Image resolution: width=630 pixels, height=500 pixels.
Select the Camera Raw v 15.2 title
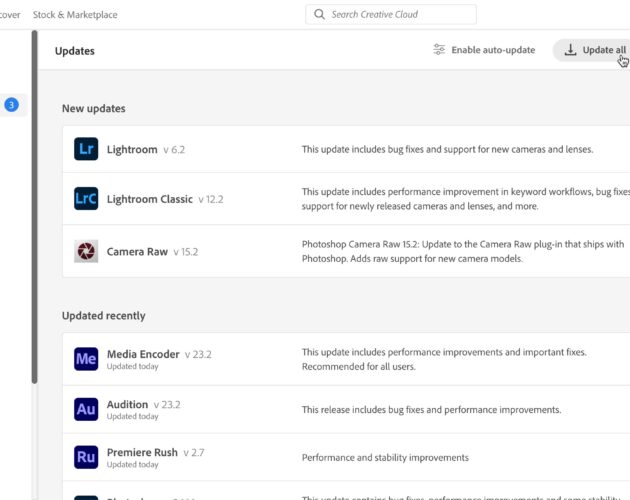152,252
